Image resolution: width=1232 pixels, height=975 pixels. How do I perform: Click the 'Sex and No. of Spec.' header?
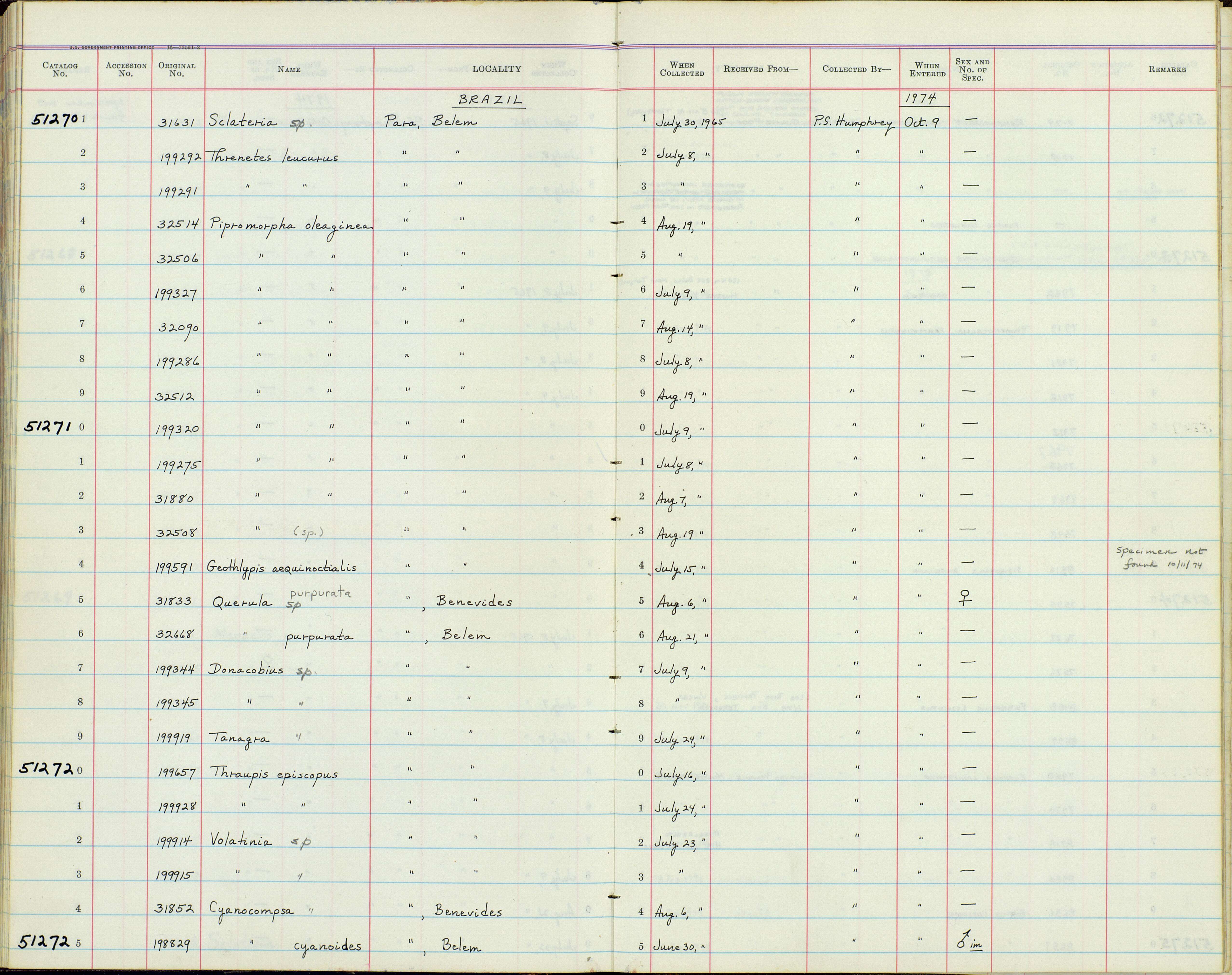972,70
